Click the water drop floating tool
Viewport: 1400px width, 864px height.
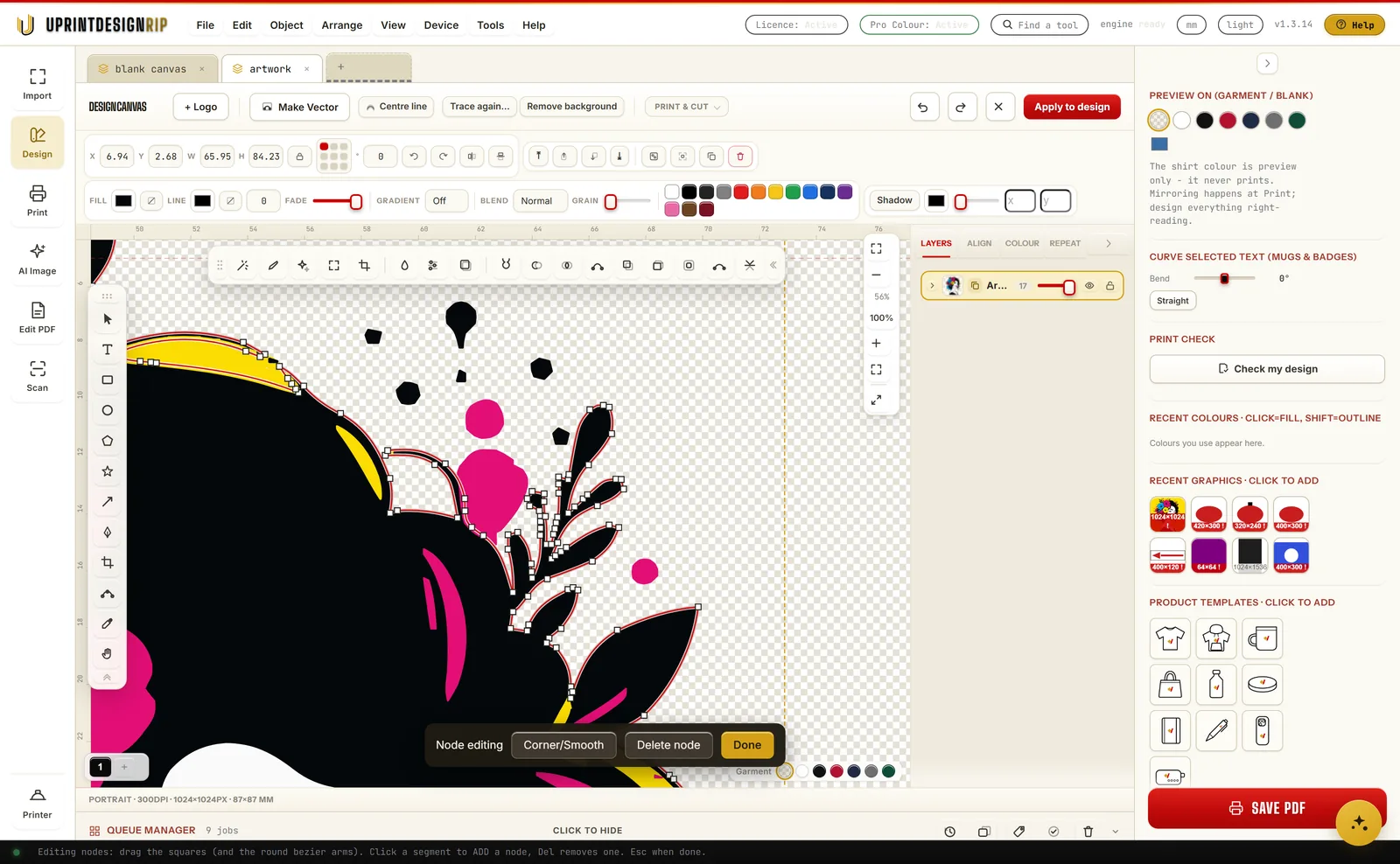tap(404, 265)
